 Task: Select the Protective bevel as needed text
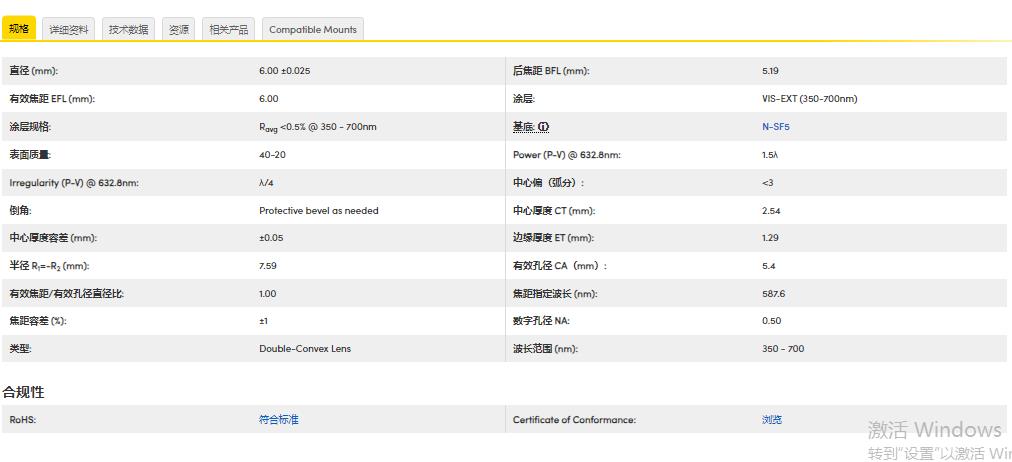[318, 211]
